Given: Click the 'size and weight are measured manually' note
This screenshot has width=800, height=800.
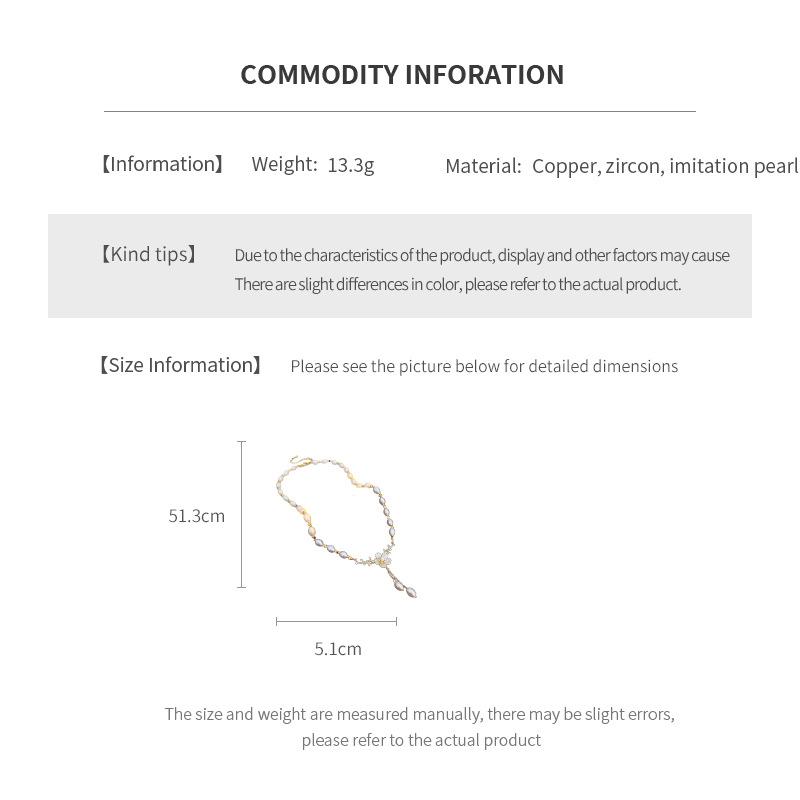Looking at the screenshot, I should (420, 714).
